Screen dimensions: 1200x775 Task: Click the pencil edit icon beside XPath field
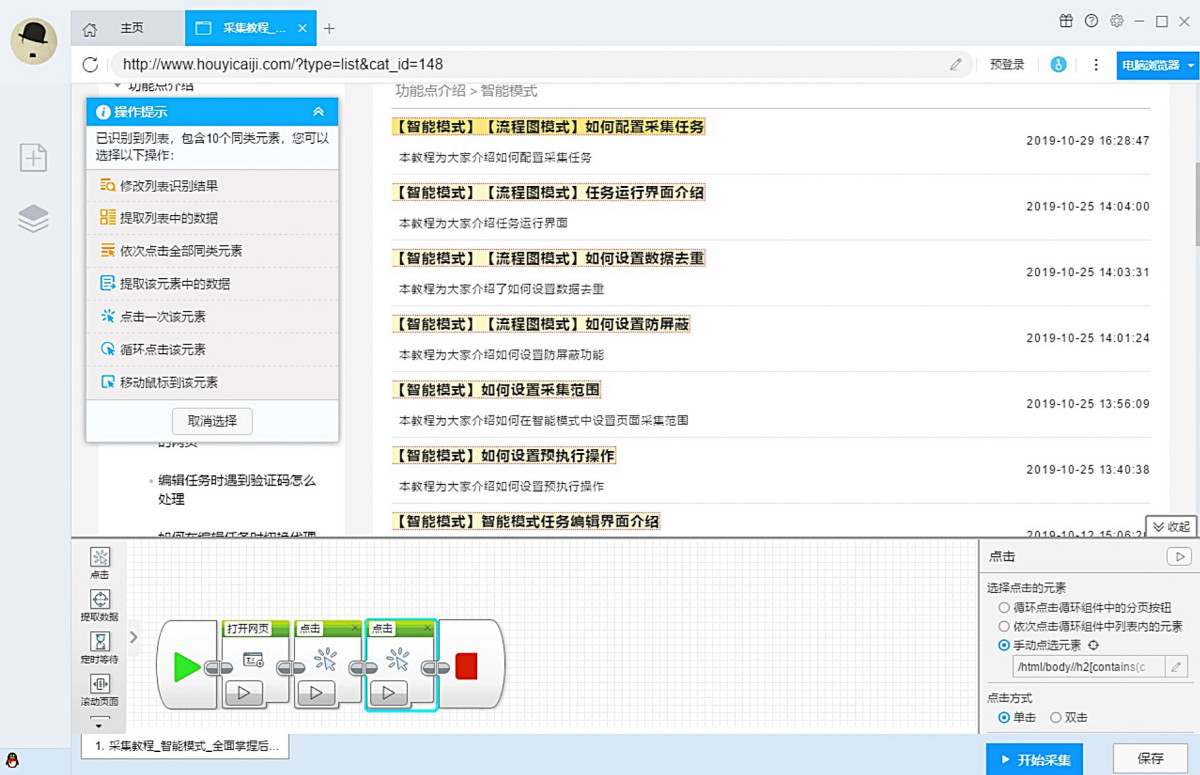1176,667
